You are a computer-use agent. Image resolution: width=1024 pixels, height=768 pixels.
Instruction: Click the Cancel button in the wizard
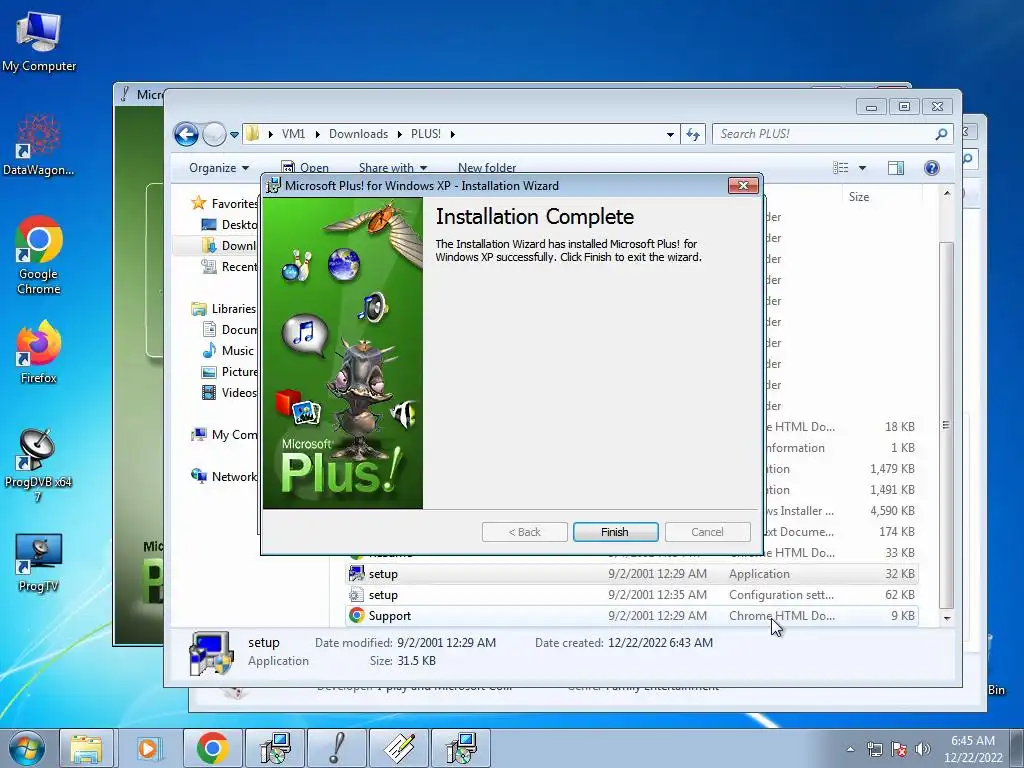707,532
